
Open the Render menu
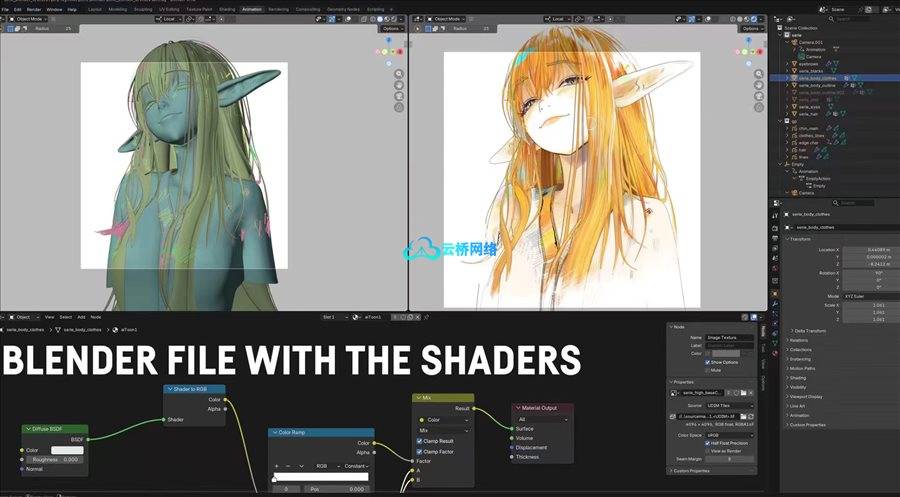click(x=34, y=10)
